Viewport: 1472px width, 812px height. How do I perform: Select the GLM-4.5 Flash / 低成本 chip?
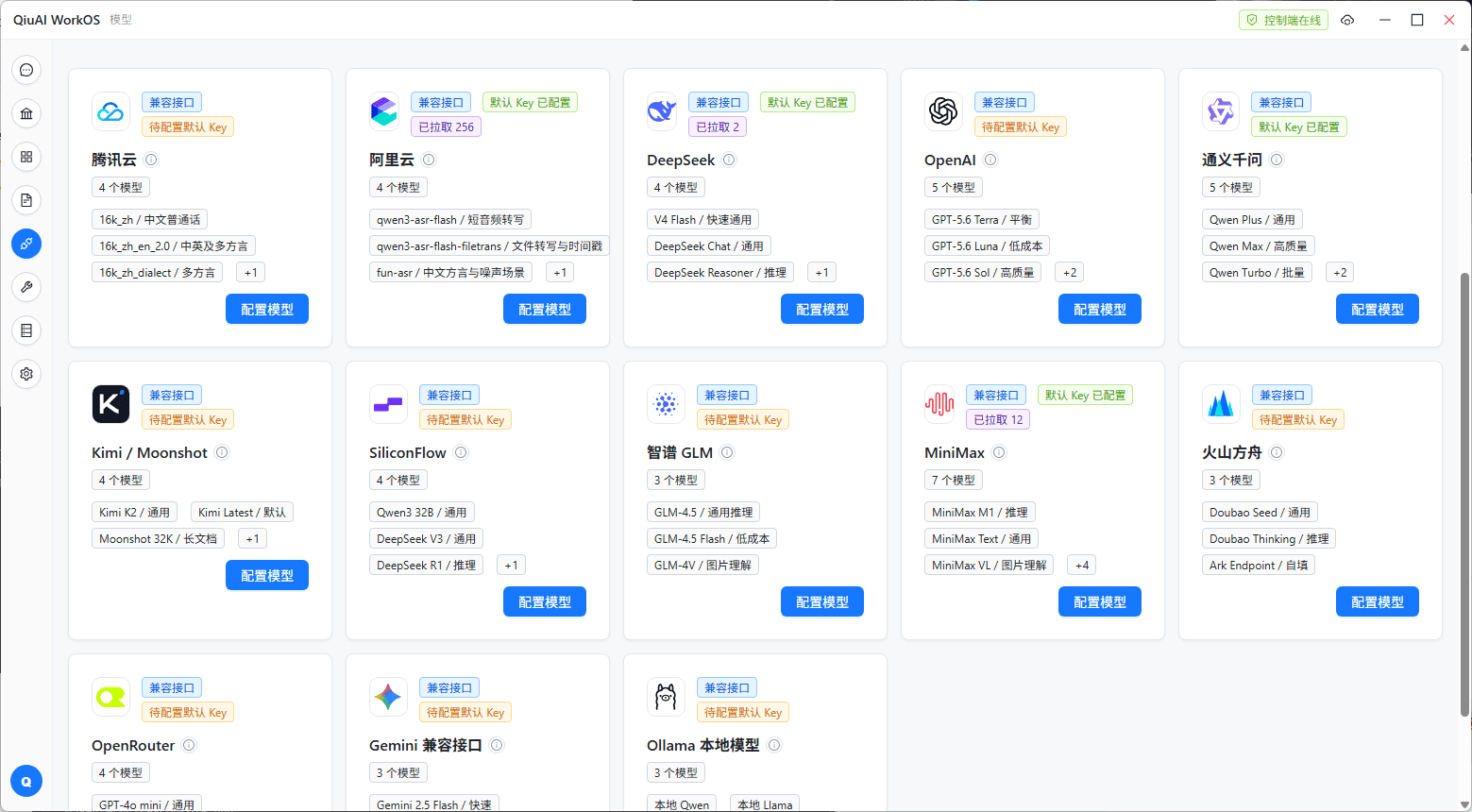[712, 538]
